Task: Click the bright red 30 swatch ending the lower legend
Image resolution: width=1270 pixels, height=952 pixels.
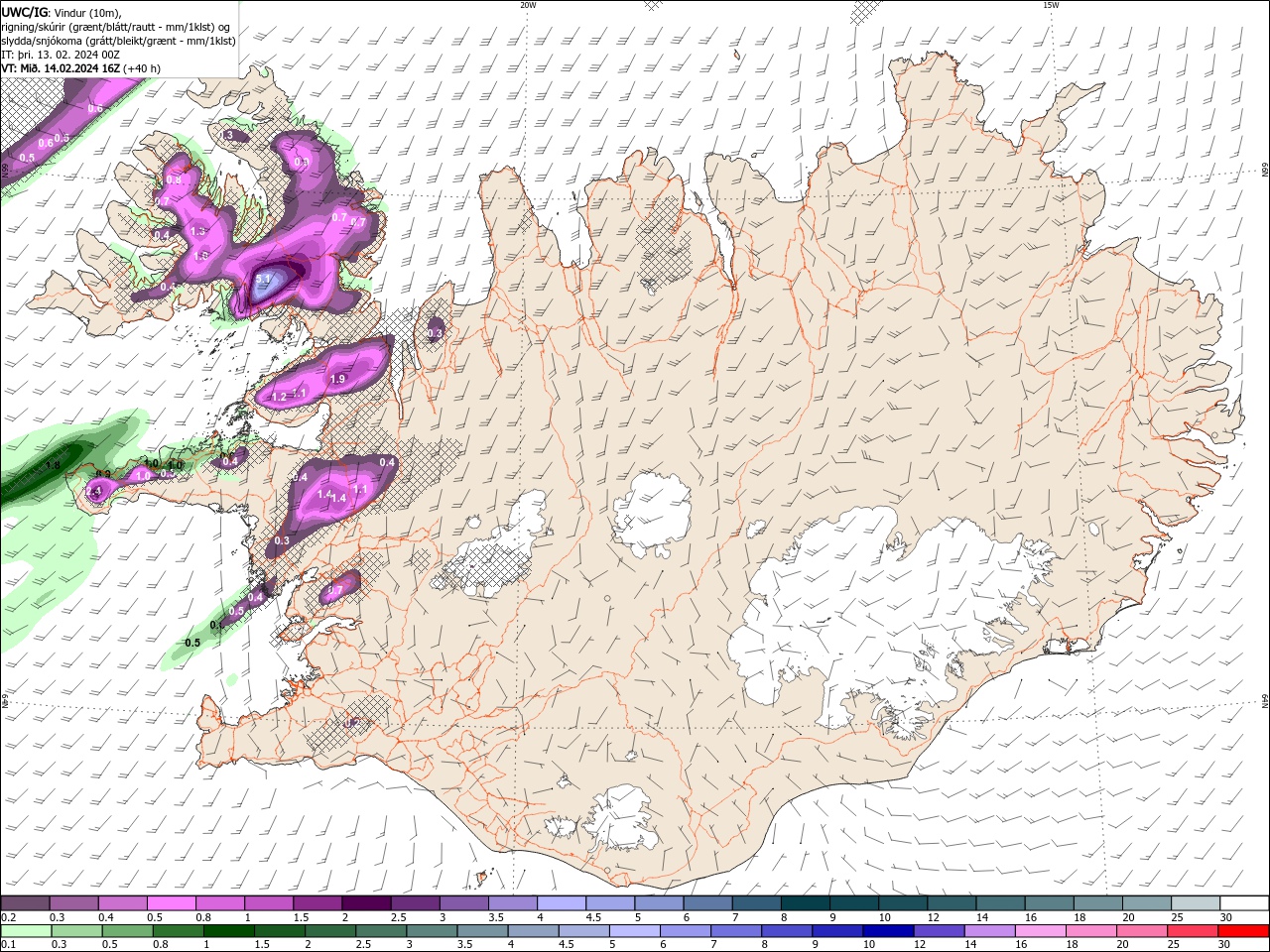Action: pos(1243,931)
